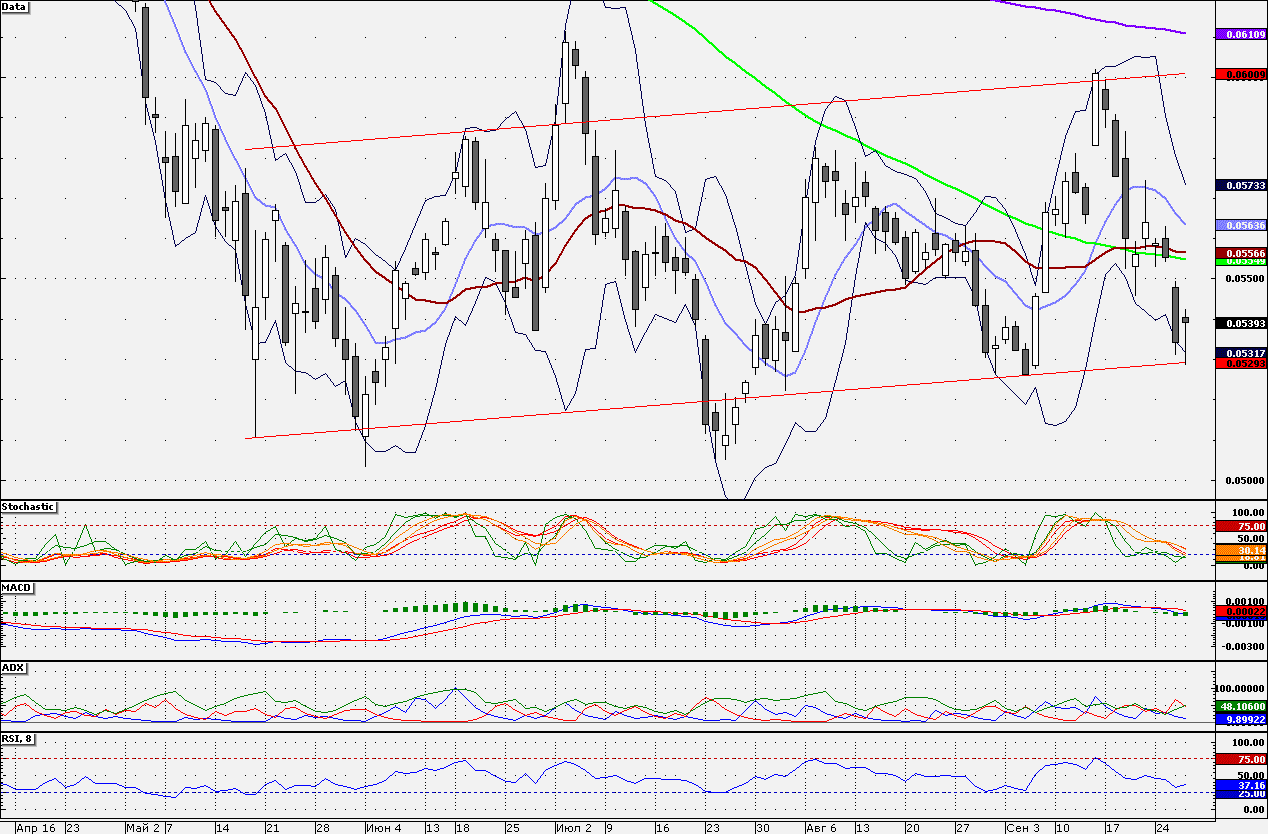Click the Май 2 date on time axis
This screenshot has width=1268, height=834.
[x=142, y=828]
